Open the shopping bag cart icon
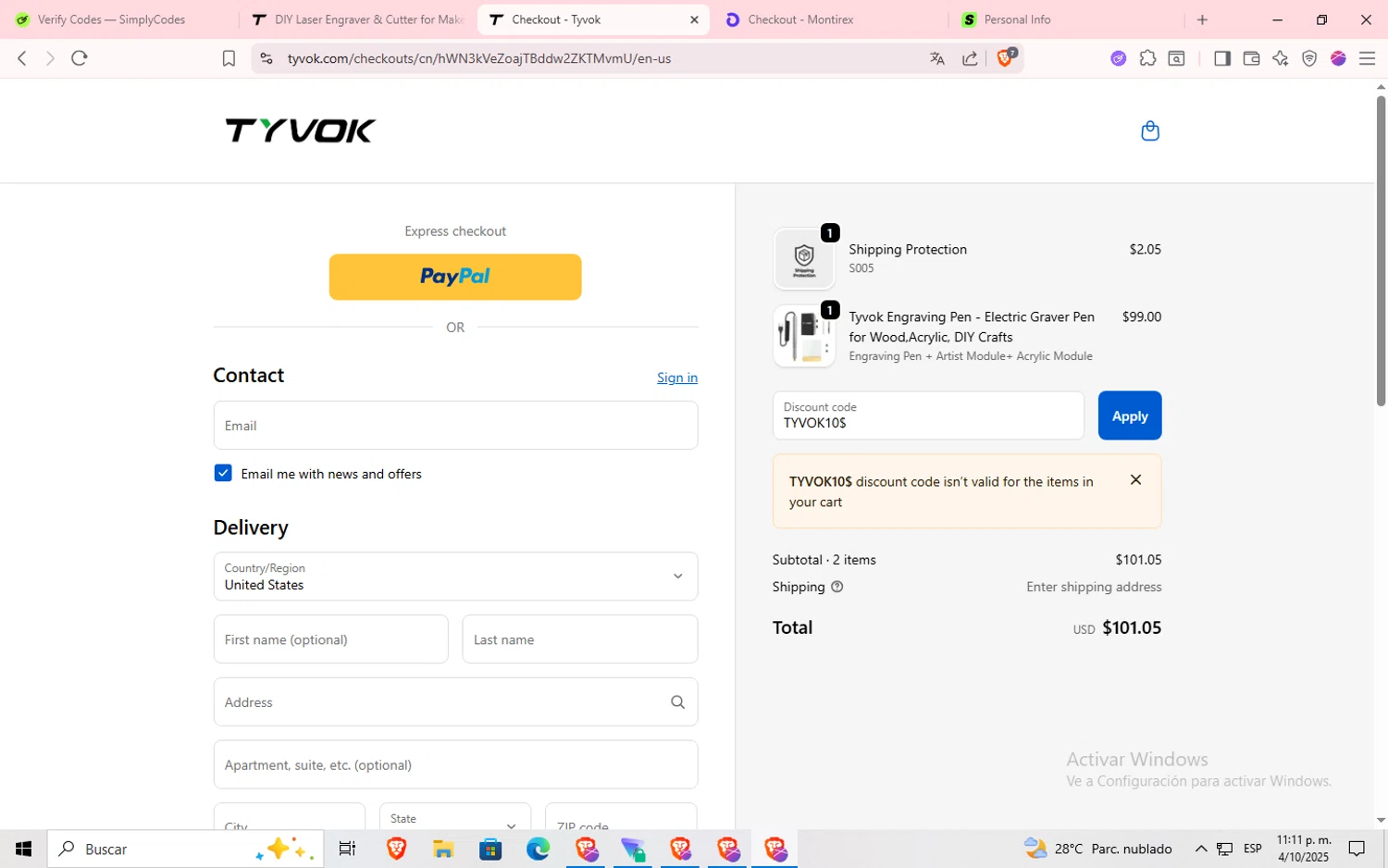The height and width of the screenshot is (868, 1388). coord(1150,130)
